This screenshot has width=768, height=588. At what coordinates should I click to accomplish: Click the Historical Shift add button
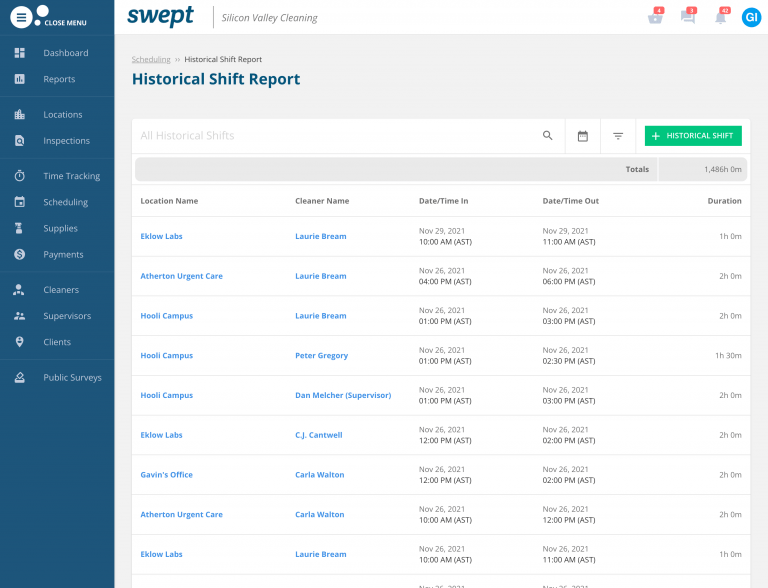point(693,136)
